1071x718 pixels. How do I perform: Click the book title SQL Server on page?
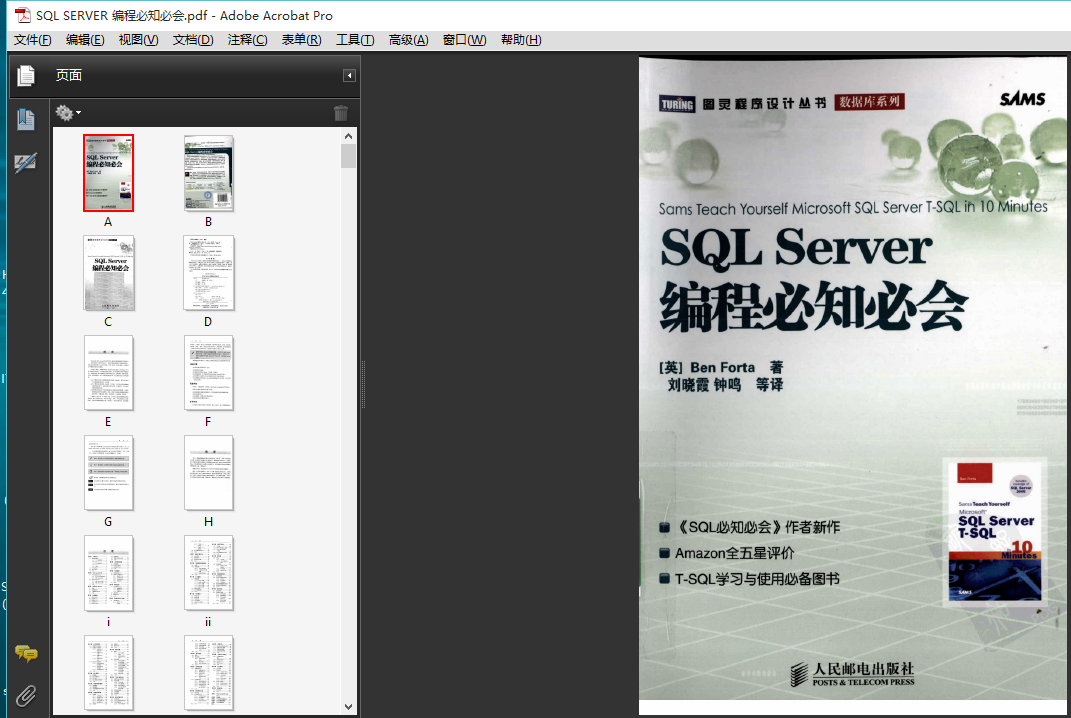click(796, 247)
